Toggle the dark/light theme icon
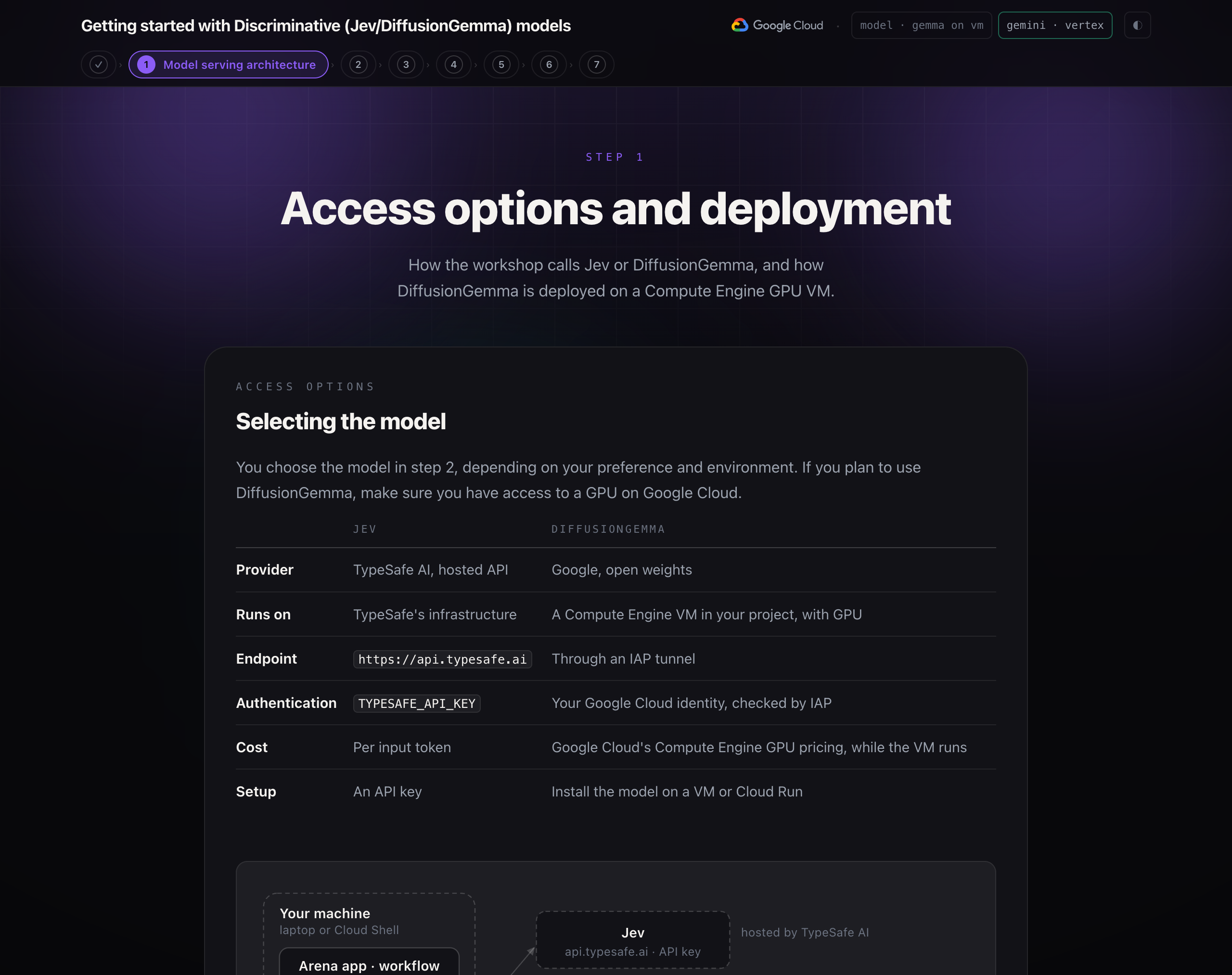1232x975 pixels. tap(1137, 25)
